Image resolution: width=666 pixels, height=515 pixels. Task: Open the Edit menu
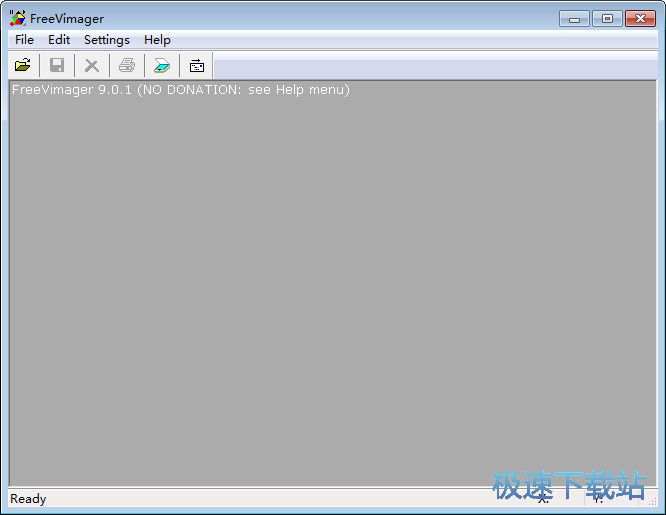coord(59,40)
